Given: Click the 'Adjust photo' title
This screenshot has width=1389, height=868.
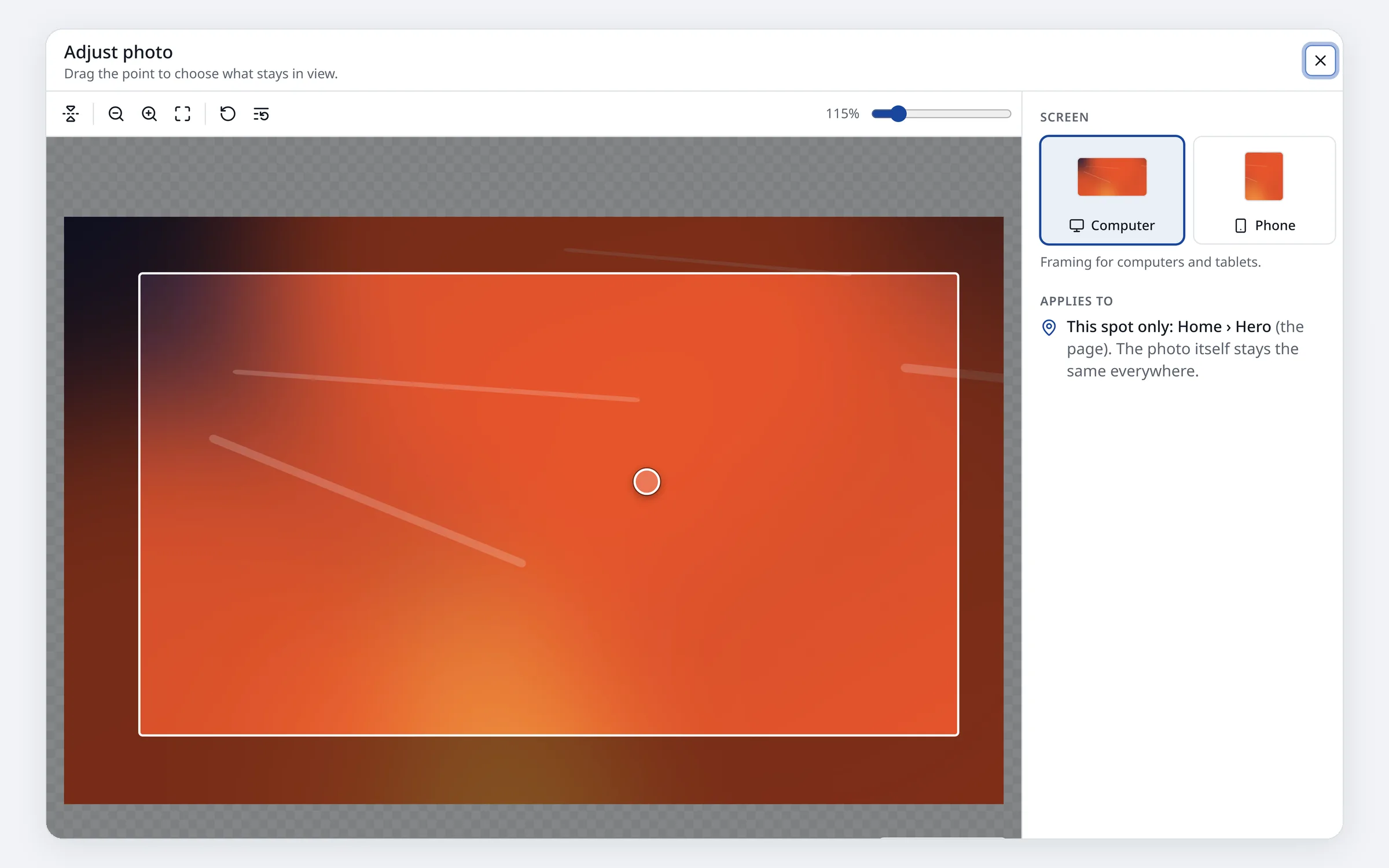Looking at the screenshot, I should click(118, 52).
